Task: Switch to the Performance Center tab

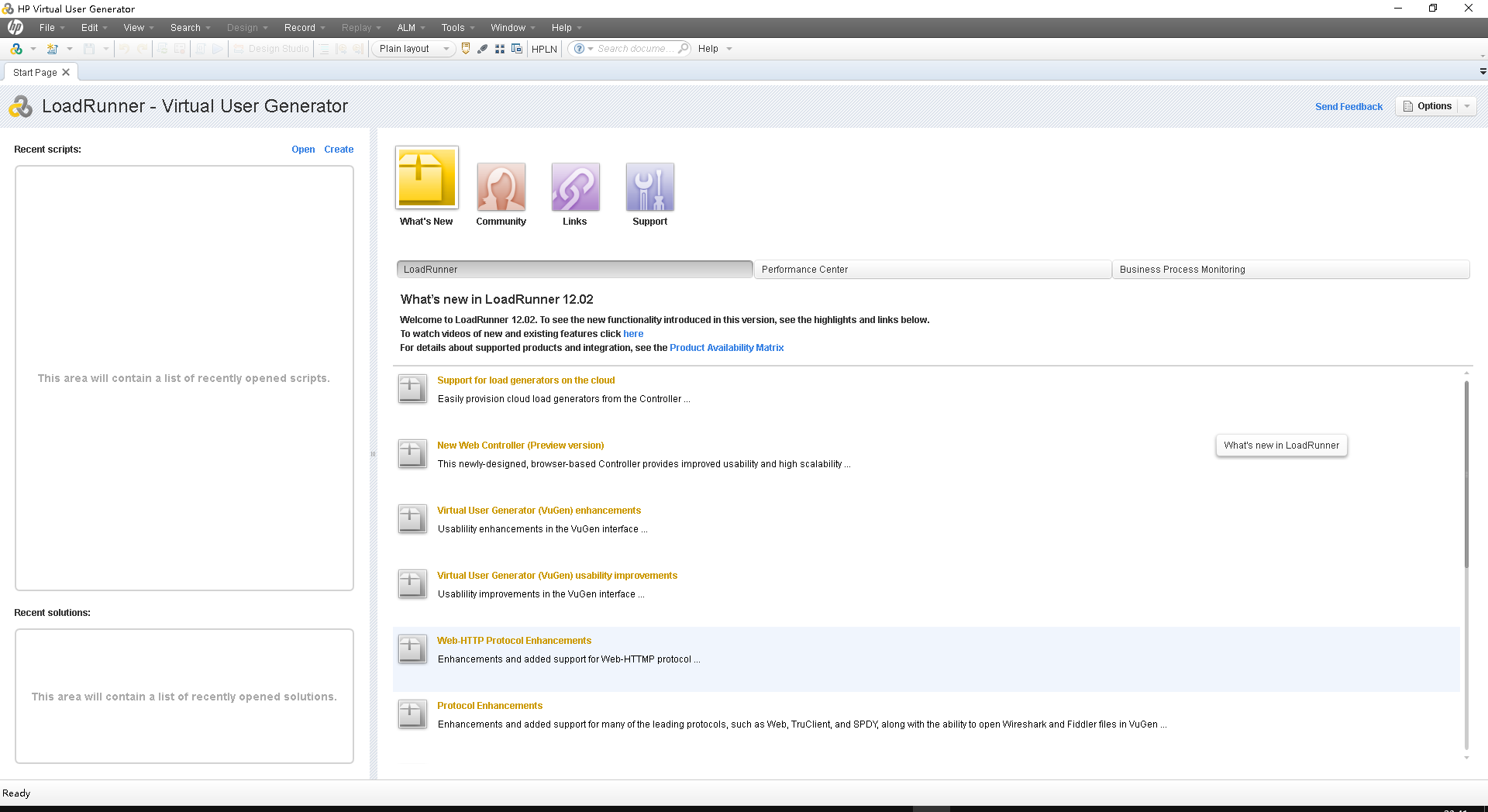Action: tap(932, 270)
